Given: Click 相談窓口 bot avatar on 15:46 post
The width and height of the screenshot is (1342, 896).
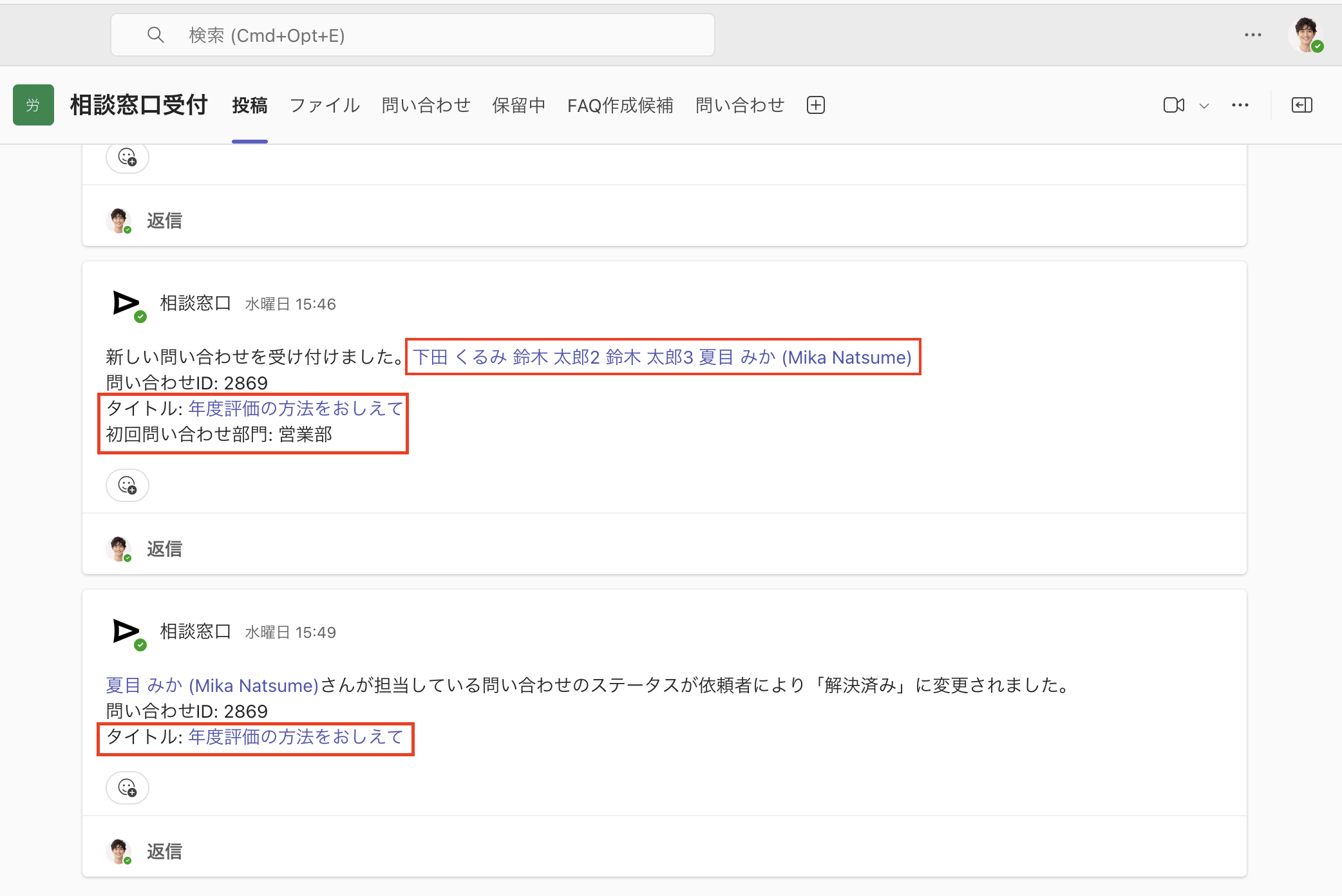Looking at the screenshot, I should (126, 303).
